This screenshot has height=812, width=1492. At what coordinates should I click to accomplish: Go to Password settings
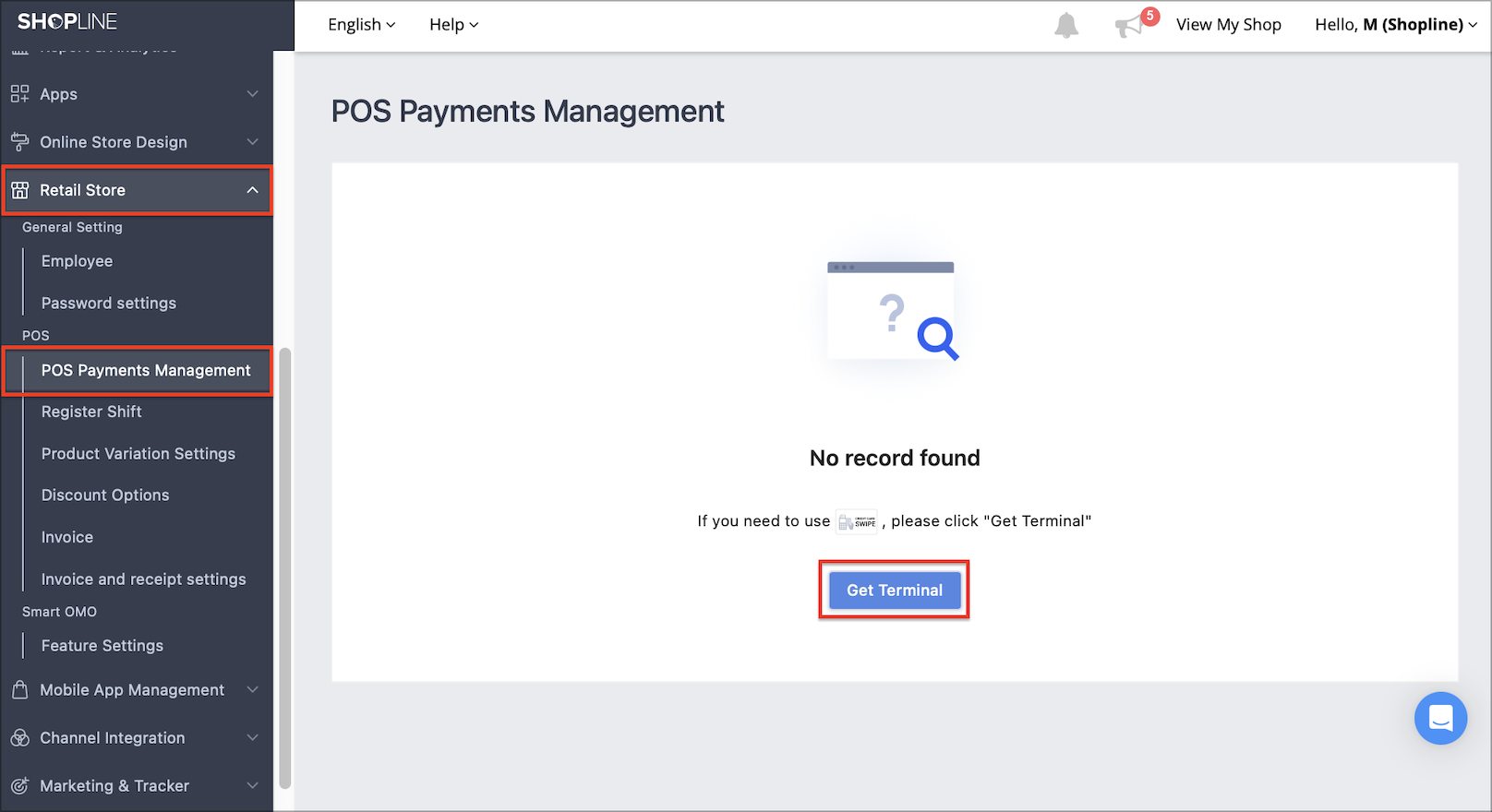pyautogui.click(x=109, y=303)
